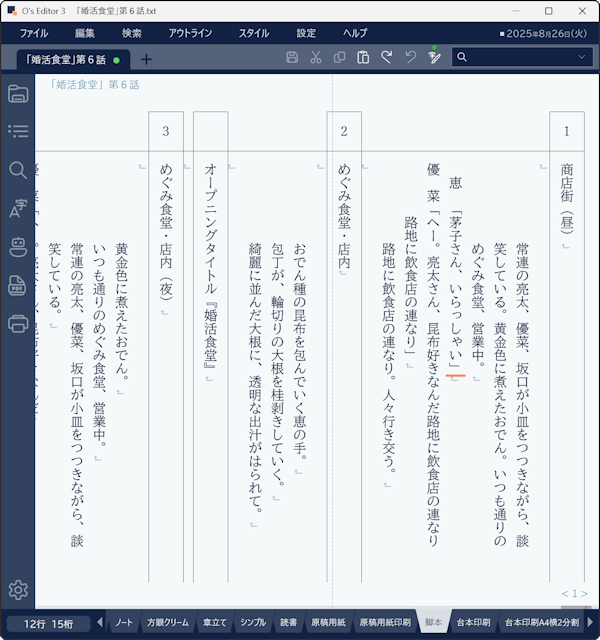Open the file folder panel in sidebar
Image resolution: width=600 pixels, height=640 pixels.
tap(18, 94)
